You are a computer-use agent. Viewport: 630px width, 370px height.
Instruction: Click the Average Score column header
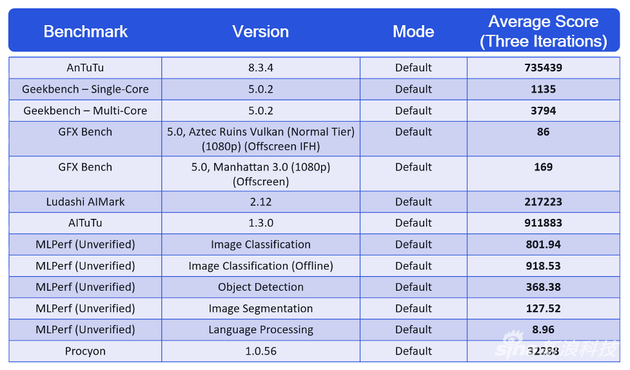tap(543, 31)
